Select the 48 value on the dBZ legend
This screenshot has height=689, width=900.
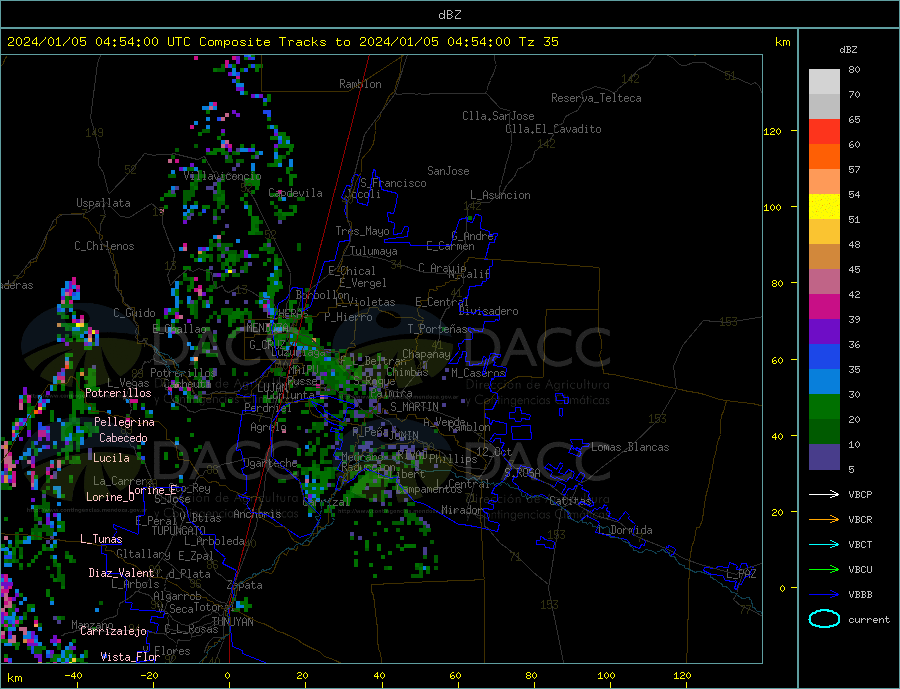click(854, 245)
